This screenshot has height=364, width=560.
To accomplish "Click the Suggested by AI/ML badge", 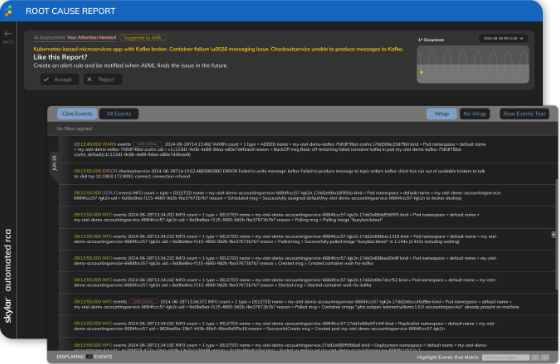I will (x=143, y=38).
